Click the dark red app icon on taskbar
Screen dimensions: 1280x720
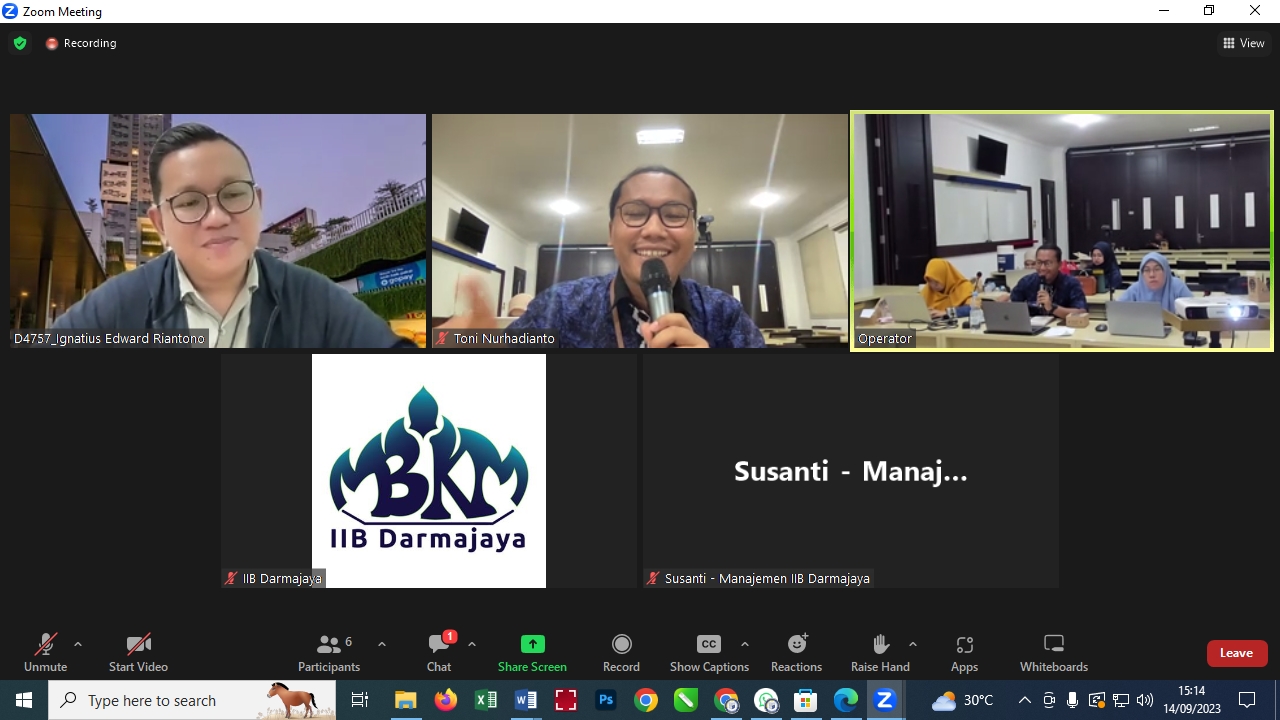[x=566, y=700]
